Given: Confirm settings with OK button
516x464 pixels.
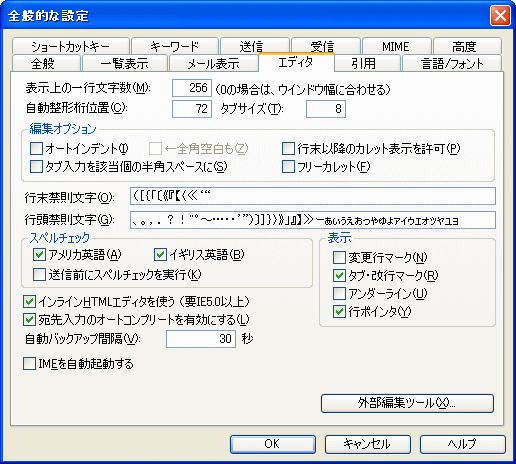Looking at the screenshot, I should pos(273,444).
